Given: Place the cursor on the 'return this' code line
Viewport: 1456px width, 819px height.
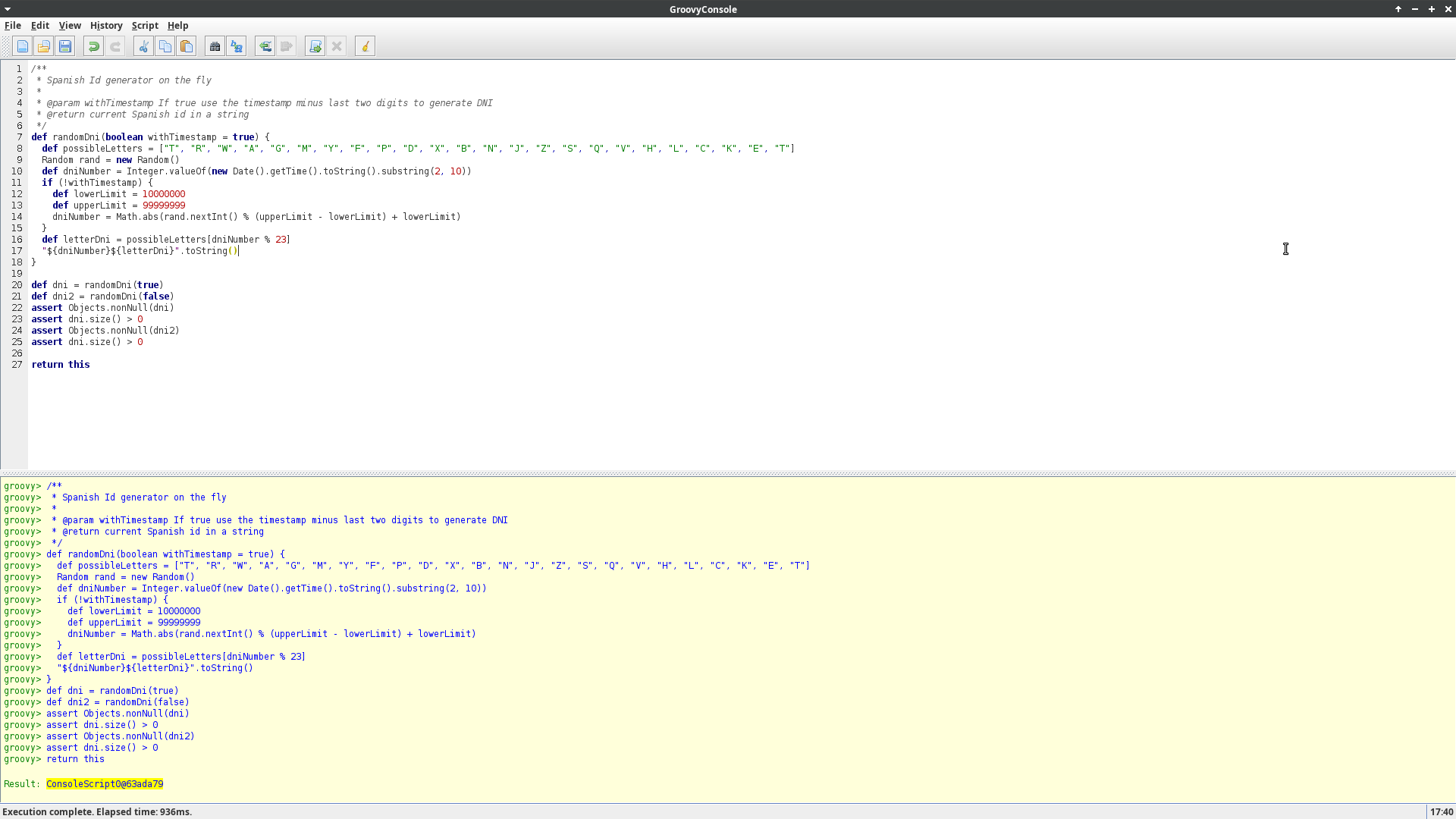Looking at the screenshot, I should point(61,365).
